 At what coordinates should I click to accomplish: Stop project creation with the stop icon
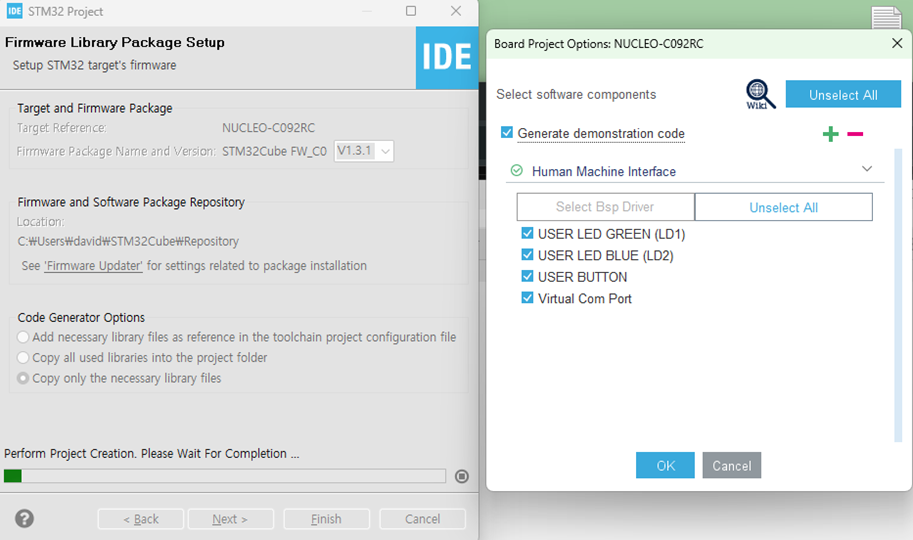(x=462, y=477)
